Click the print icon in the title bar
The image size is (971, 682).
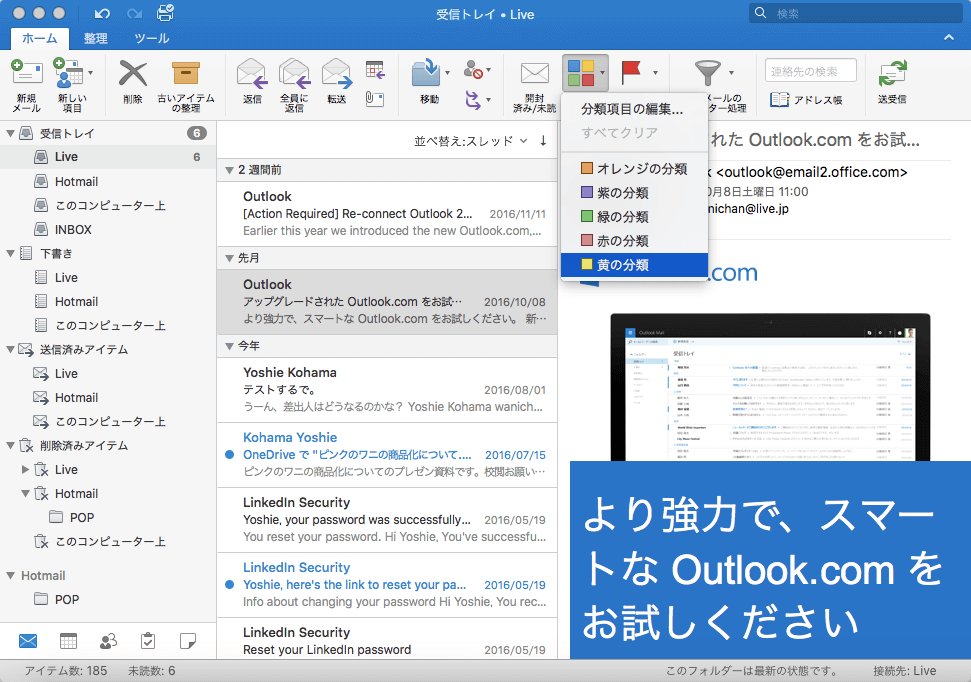pos(165,13)
